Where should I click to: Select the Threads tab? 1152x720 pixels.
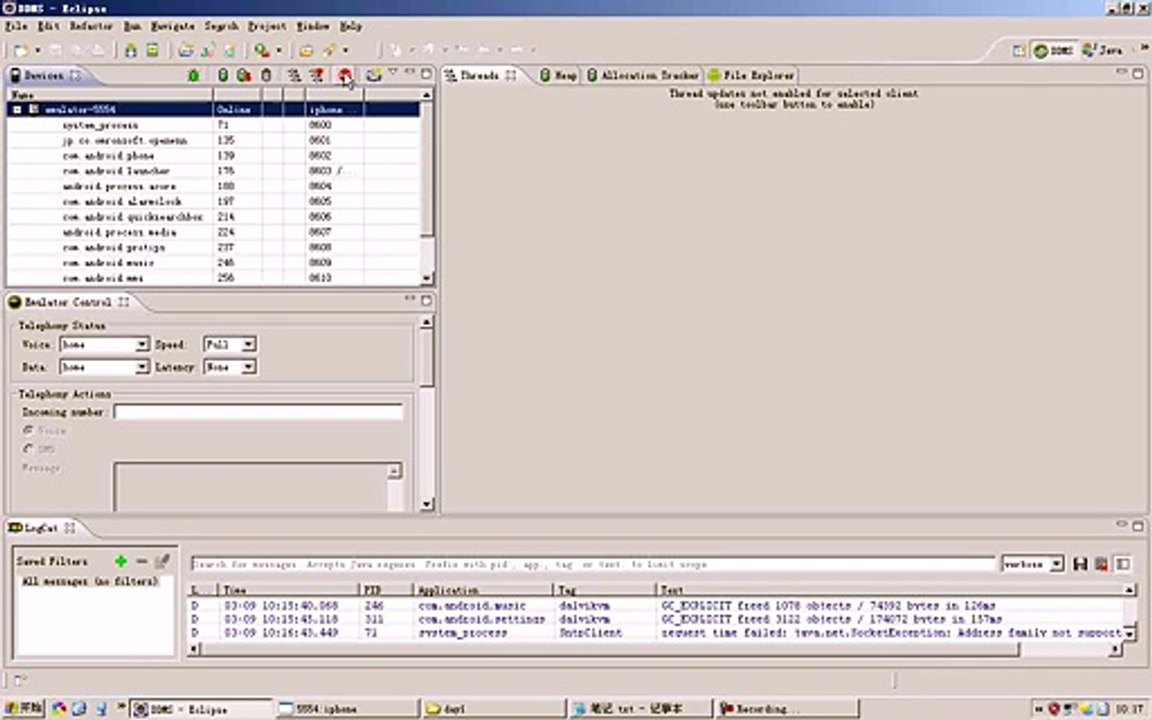480,75
